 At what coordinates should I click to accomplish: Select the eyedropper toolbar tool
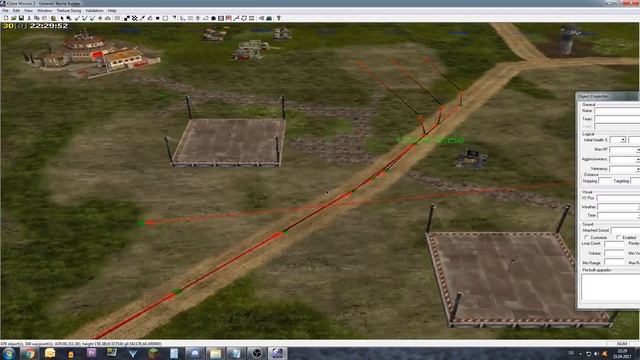tap(142, 18)
